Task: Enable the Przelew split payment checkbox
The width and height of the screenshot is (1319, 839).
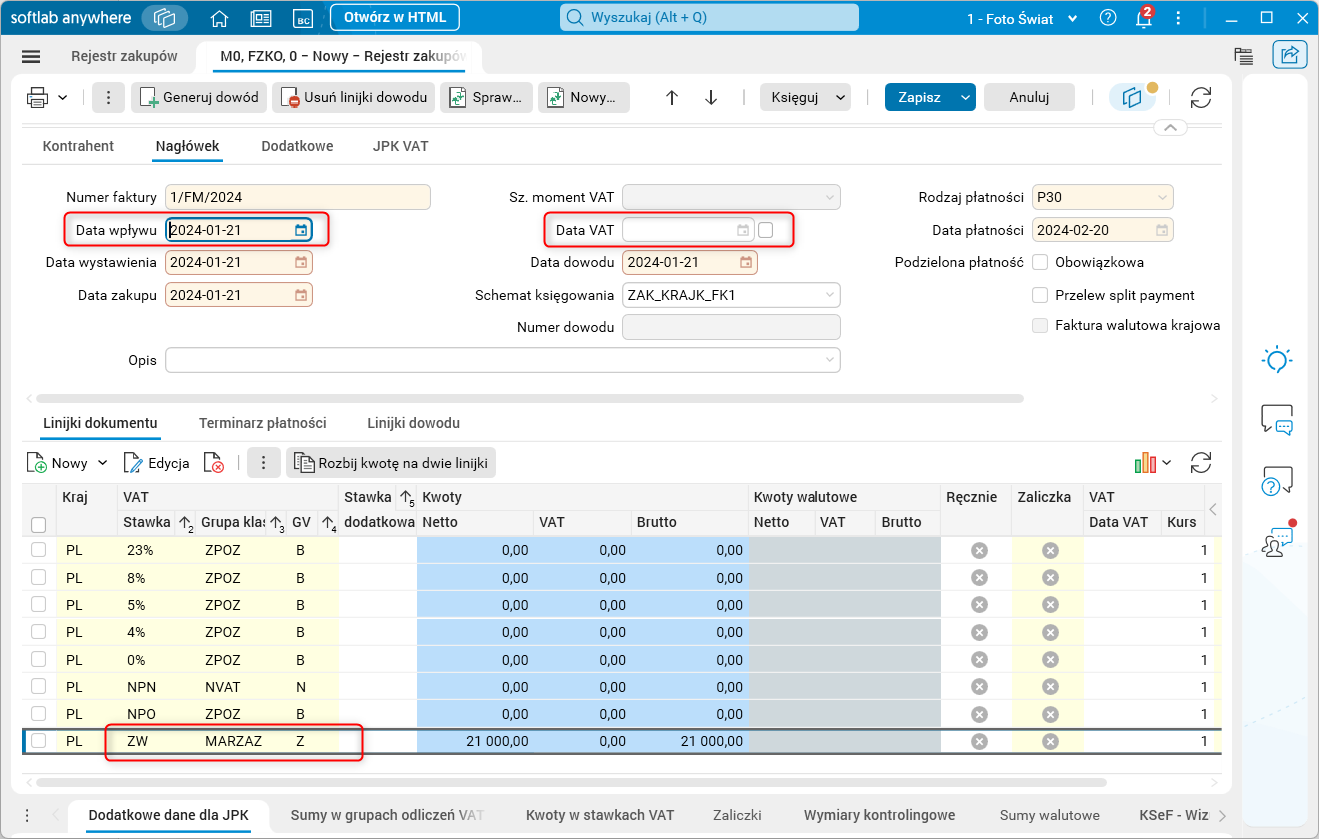Action: (x=1040, y=295)
